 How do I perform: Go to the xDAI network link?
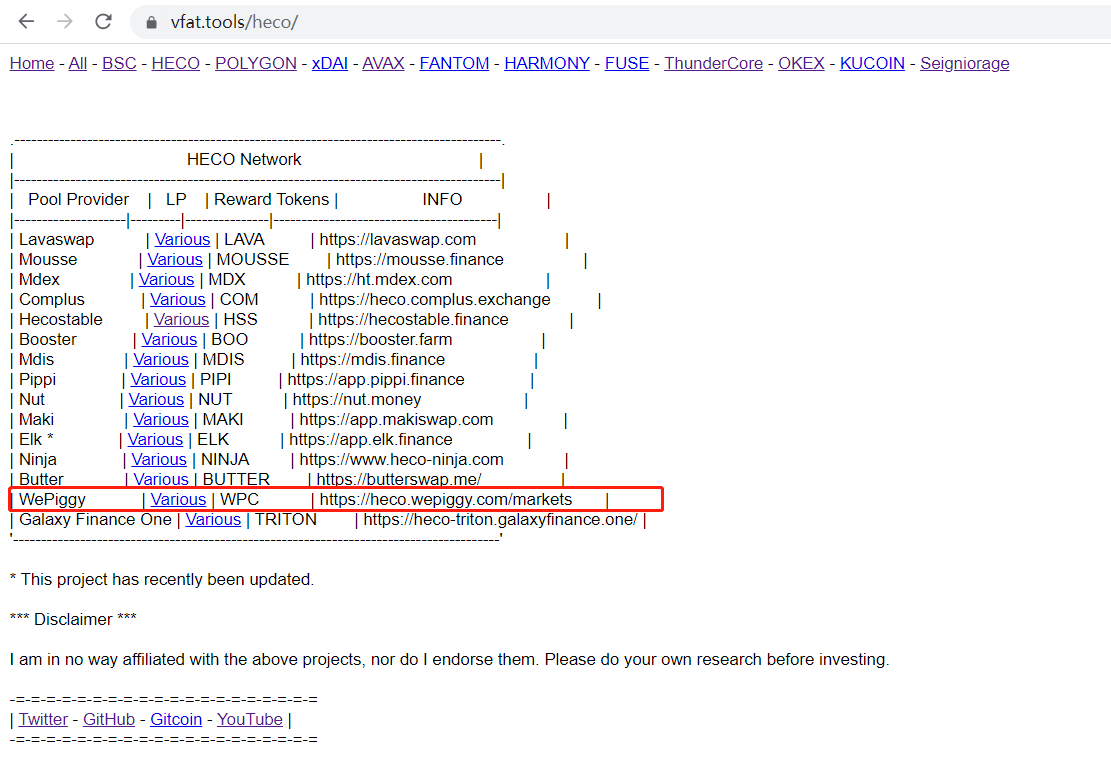tap(329, 63)
